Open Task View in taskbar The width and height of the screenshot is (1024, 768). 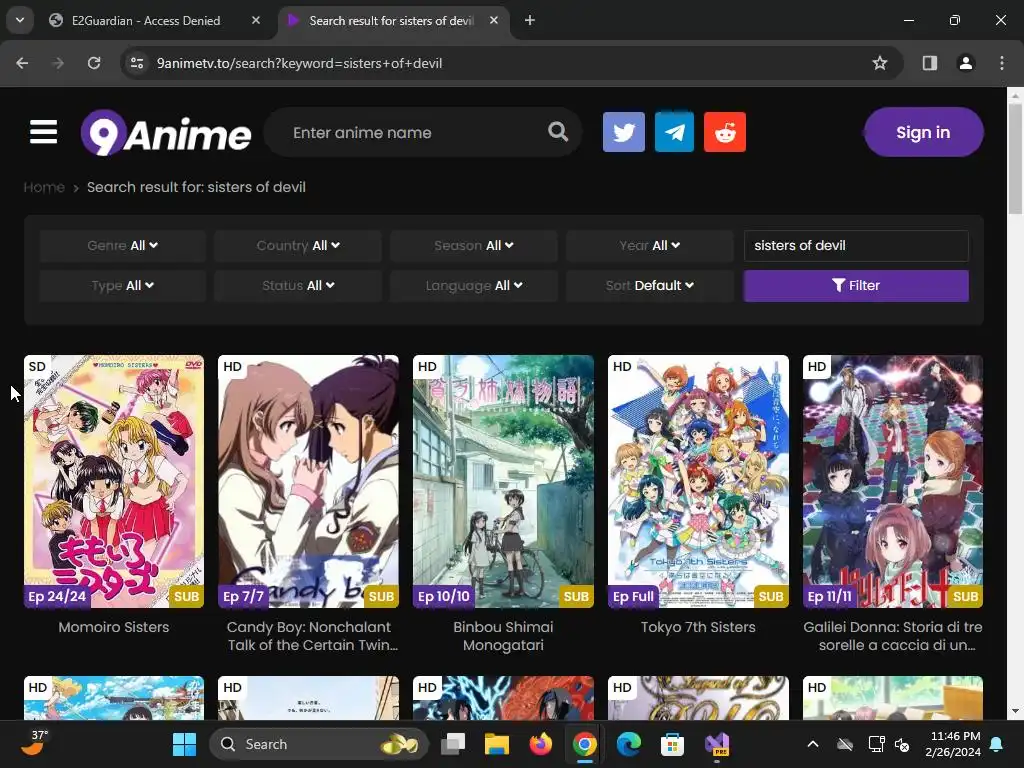point(453,744)
